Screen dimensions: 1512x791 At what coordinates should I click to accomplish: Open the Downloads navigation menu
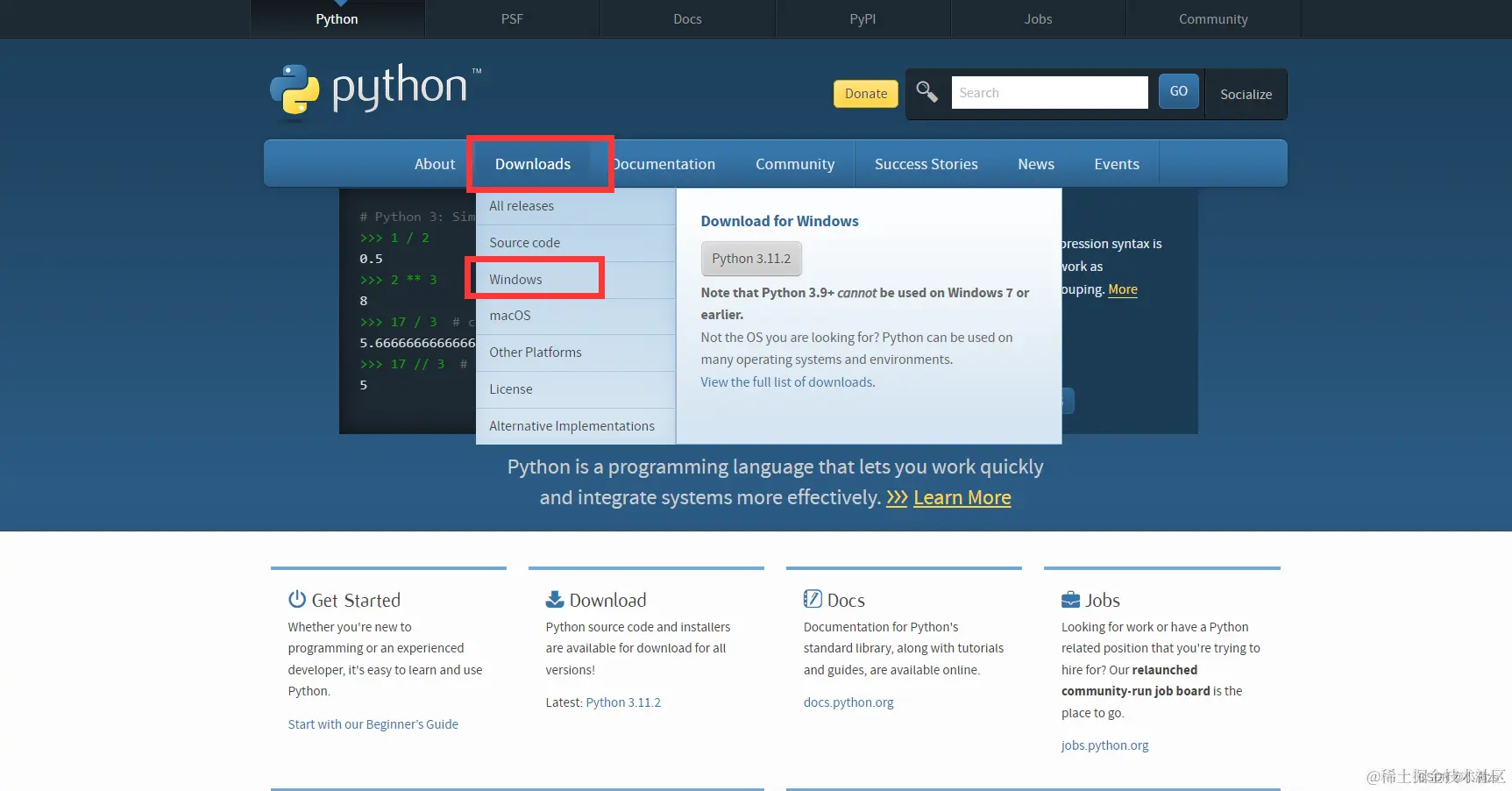(533, 164)
